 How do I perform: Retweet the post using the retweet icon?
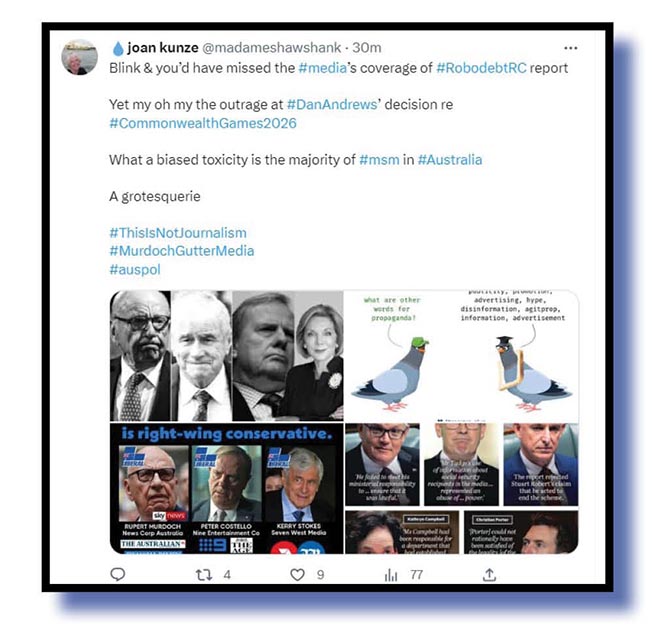coord(204,575)
